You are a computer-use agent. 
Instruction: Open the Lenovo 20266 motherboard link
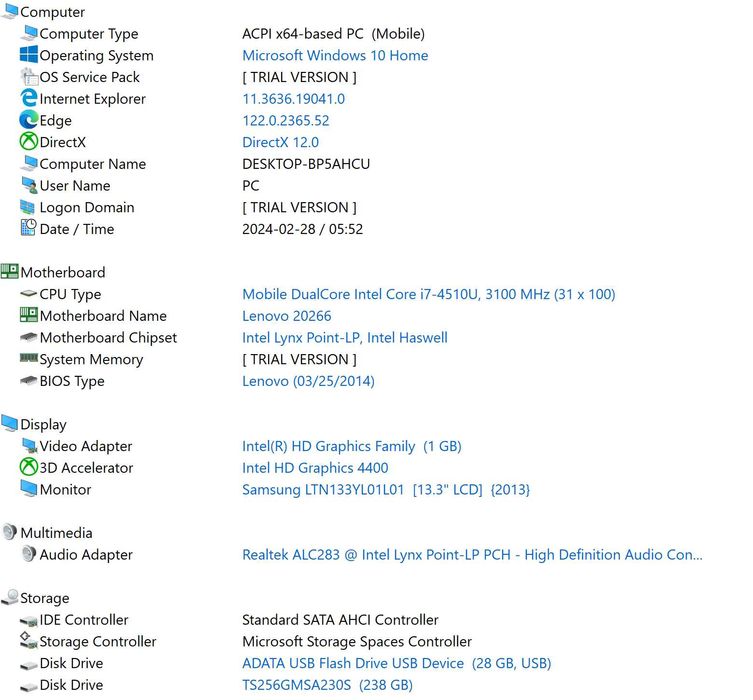tap(287, 315)
